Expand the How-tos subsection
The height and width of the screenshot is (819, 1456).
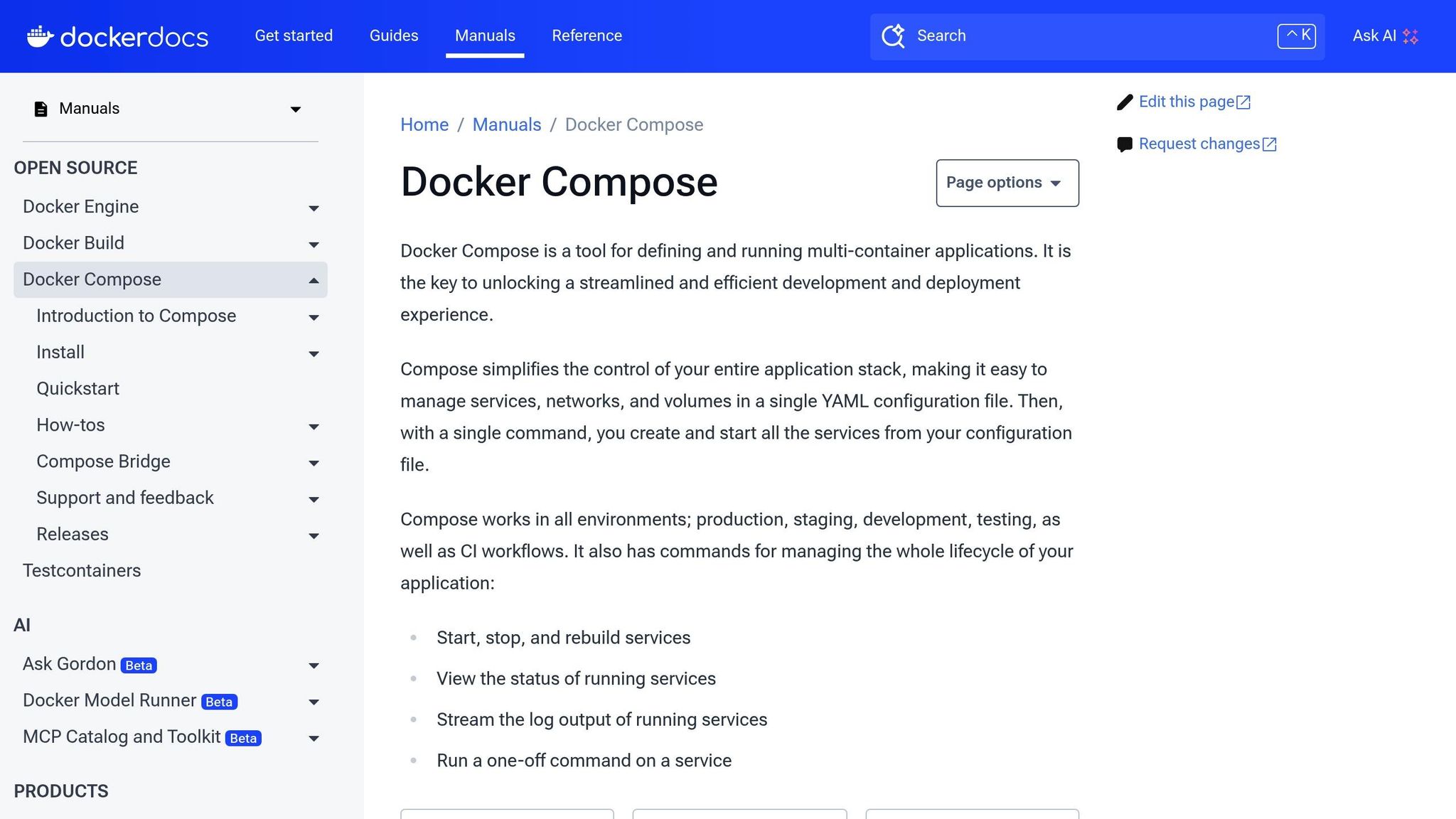[x=314, y=427]
